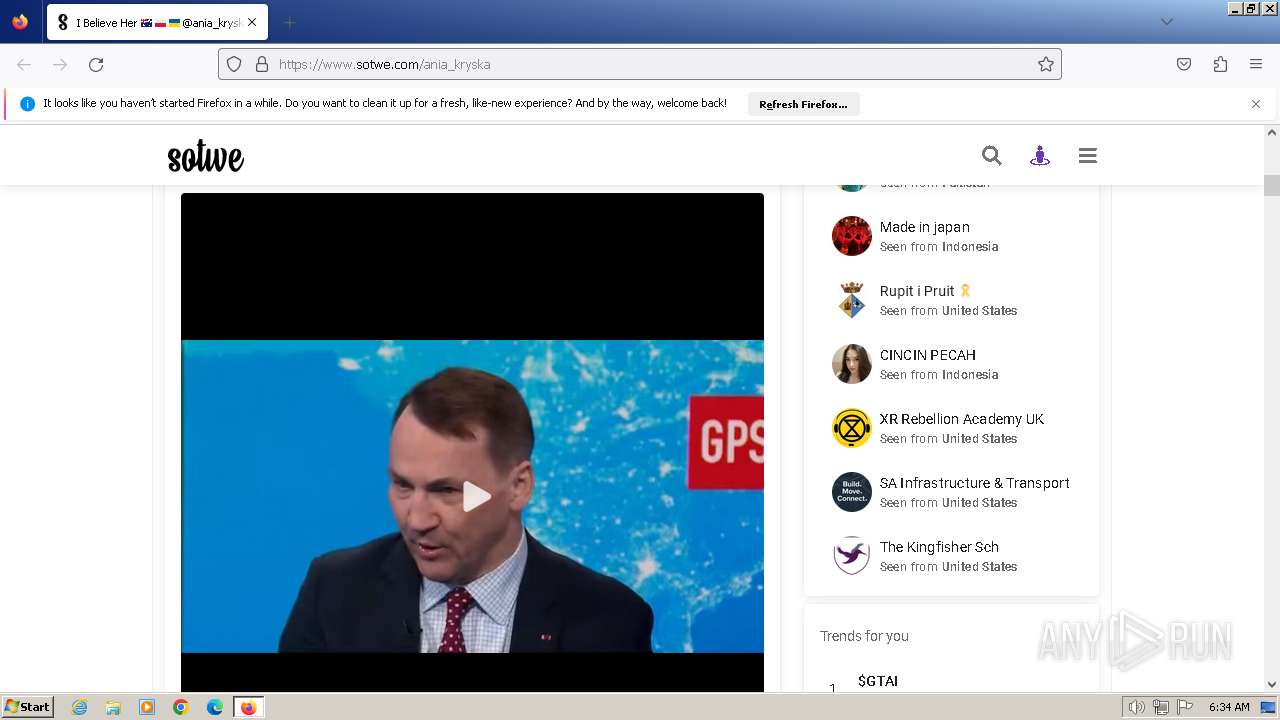
Task: Open the Made in japan avatar
Action: (852, 236)
